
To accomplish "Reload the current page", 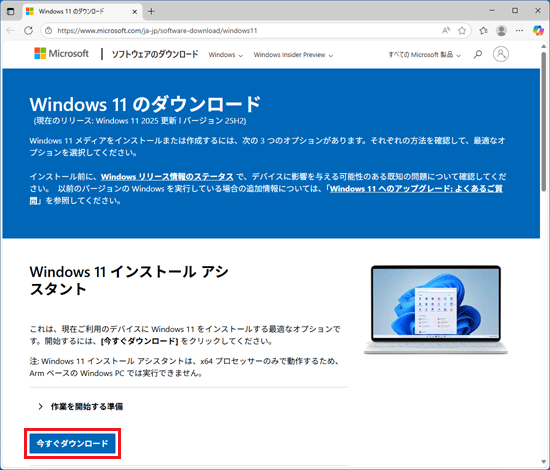I will [28, 31].
